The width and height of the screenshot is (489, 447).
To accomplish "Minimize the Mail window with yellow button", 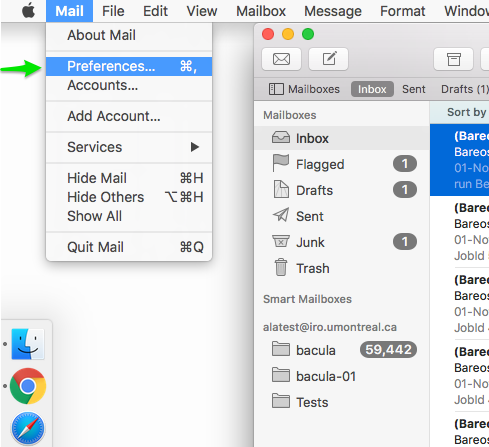I will click(288, 34).
